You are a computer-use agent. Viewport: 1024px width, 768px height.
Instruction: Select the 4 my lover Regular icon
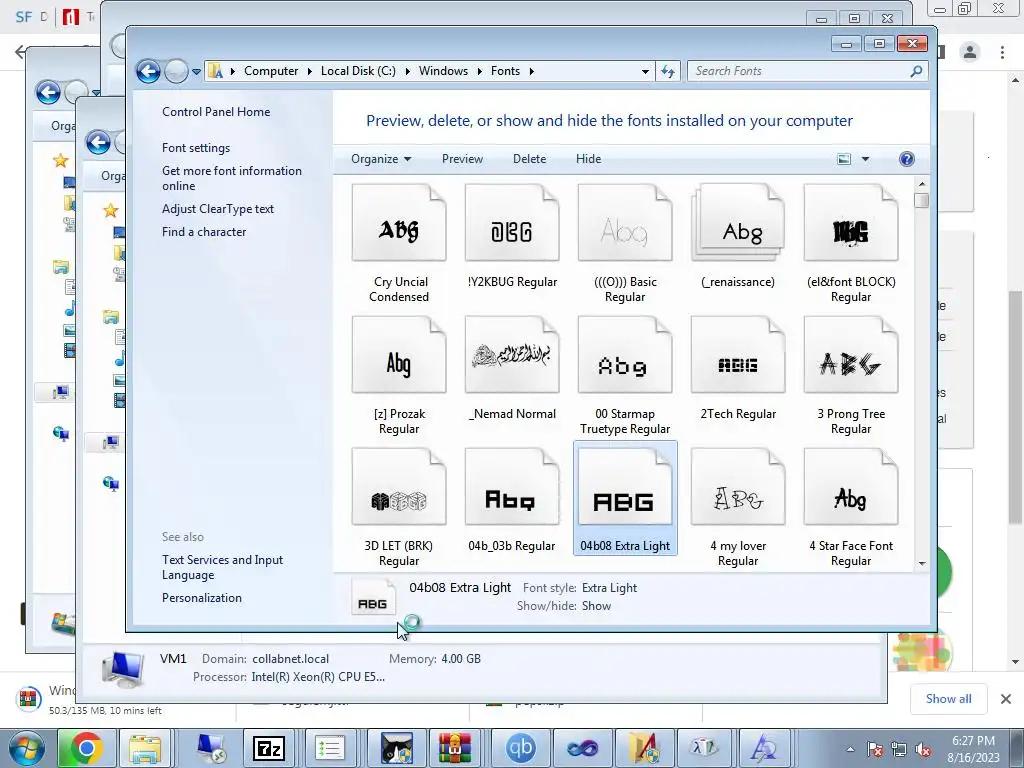tap(738, 487)
